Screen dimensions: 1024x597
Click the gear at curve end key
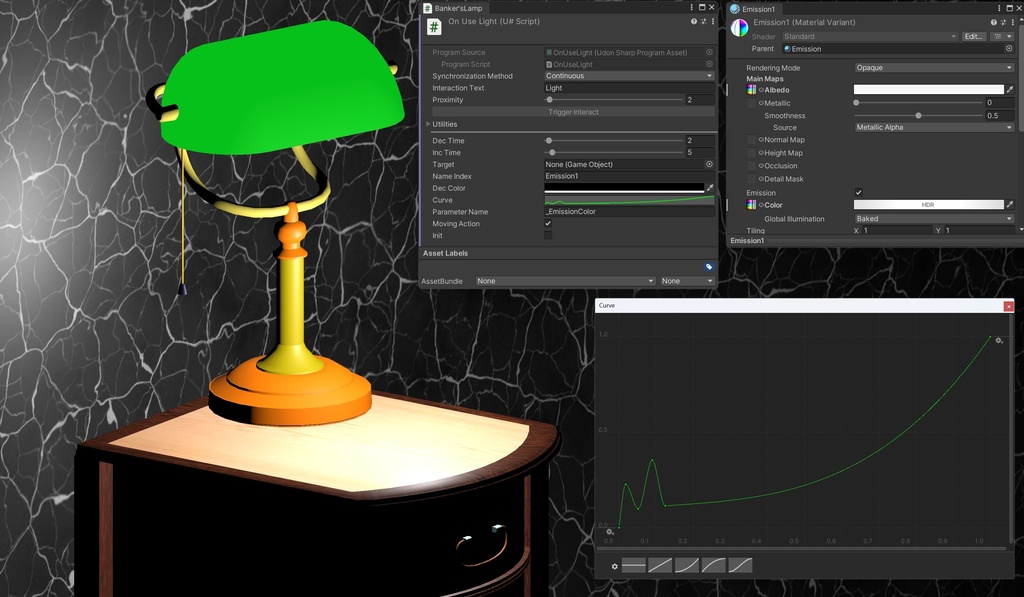(x=999, y=340)
